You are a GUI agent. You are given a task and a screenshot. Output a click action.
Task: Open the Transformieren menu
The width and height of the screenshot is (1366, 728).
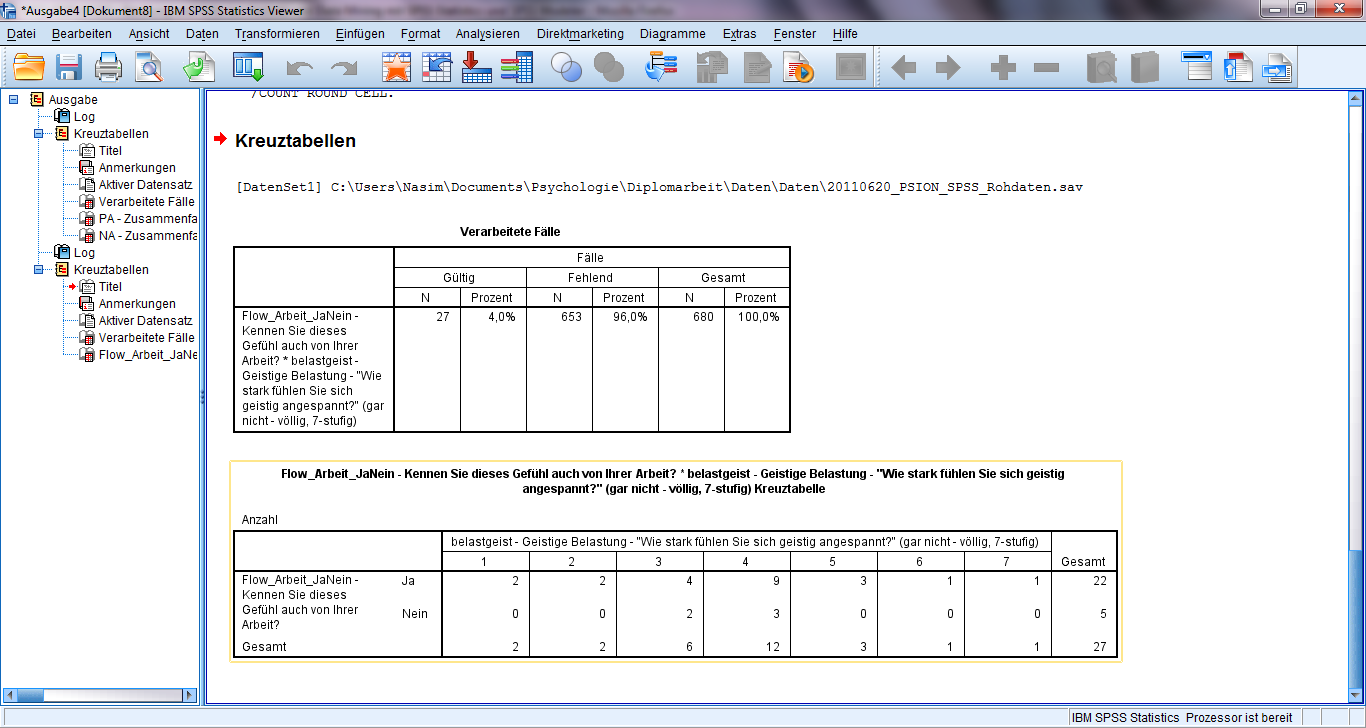click(x=277, y=34)
